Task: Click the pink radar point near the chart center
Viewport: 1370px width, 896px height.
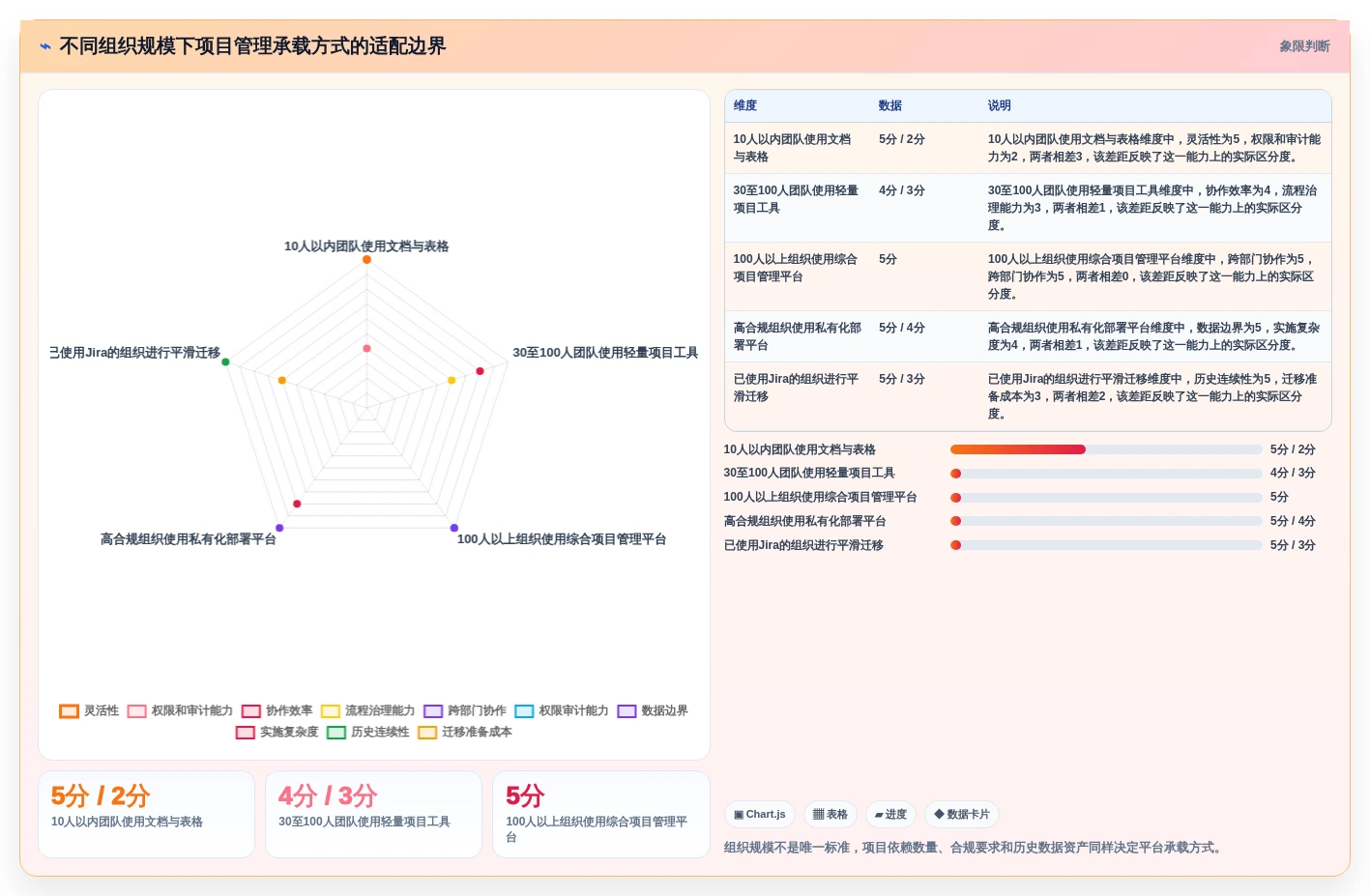Action: pyautogui.click(x=366, y=348)
